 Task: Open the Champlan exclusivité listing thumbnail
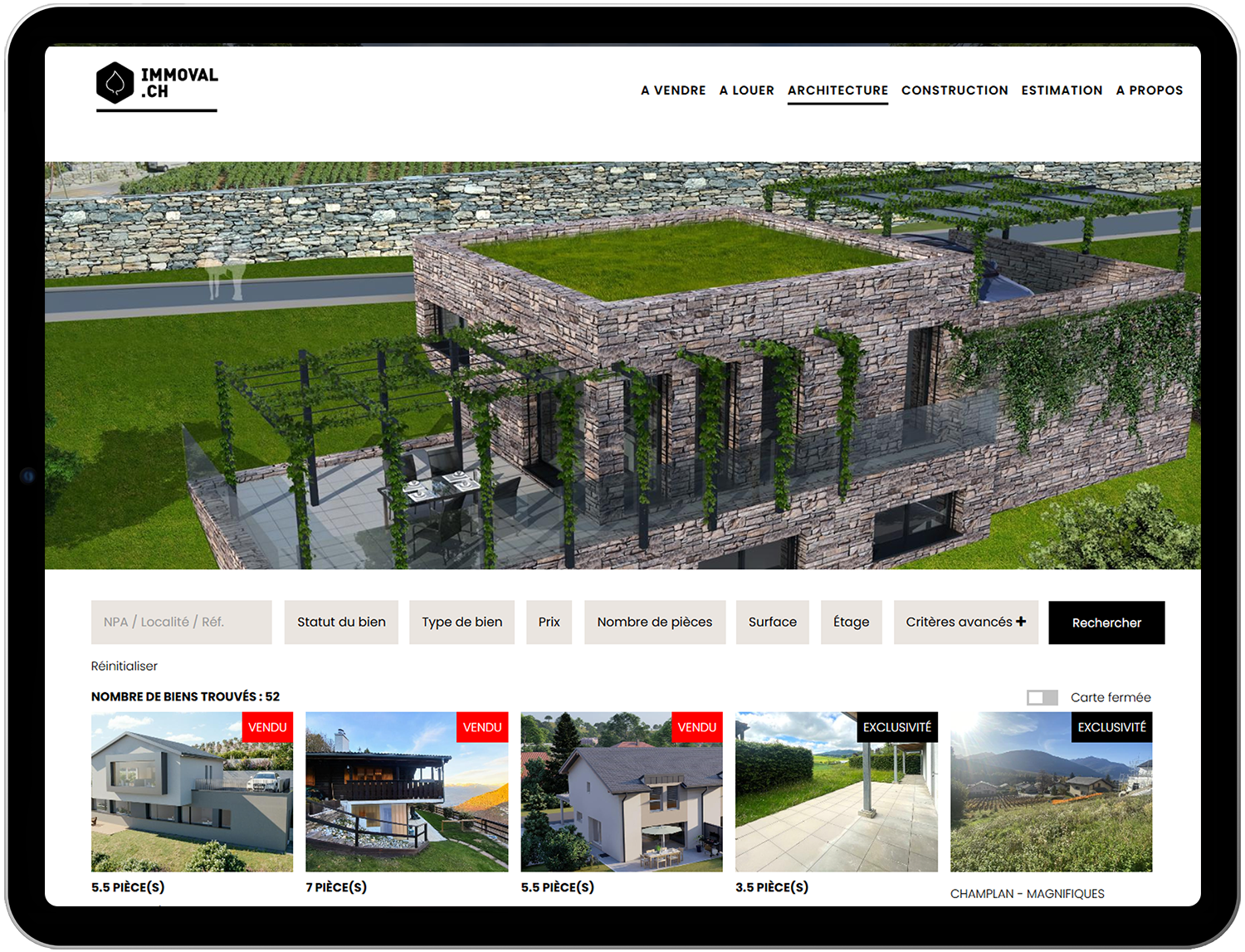coord(1051,792)
